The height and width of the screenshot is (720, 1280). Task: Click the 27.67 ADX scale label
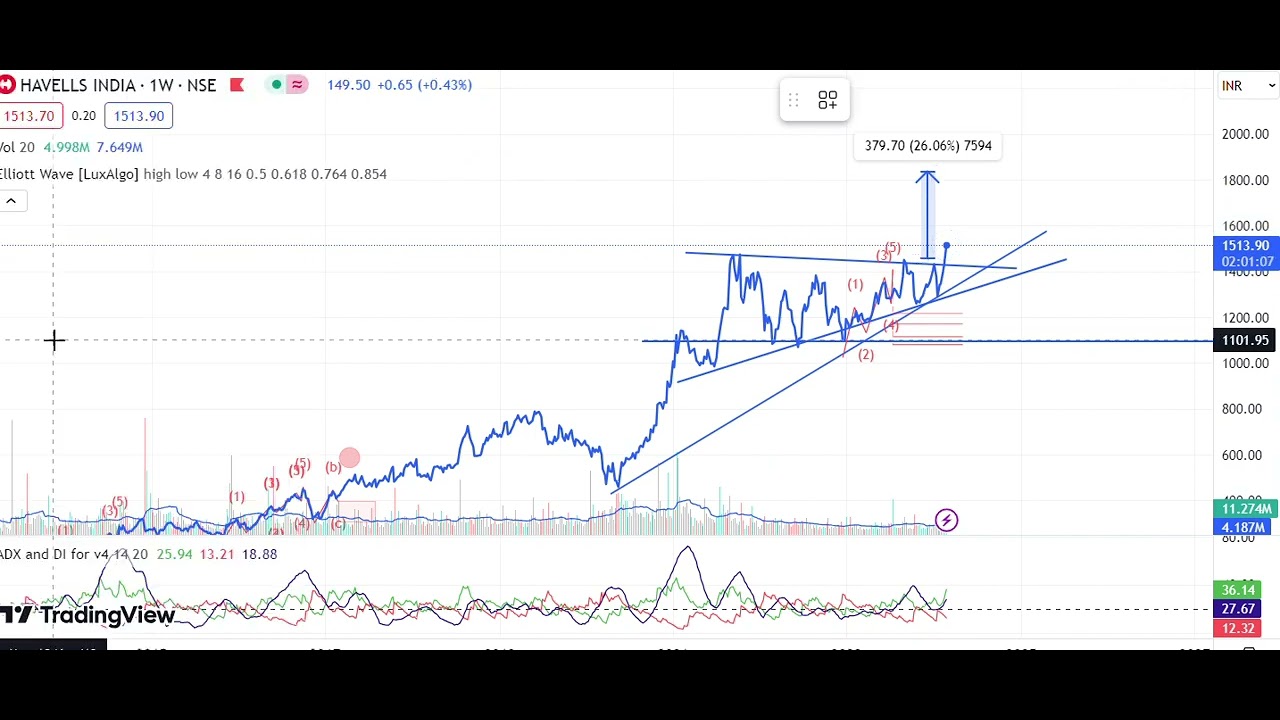coord(1238,609)
